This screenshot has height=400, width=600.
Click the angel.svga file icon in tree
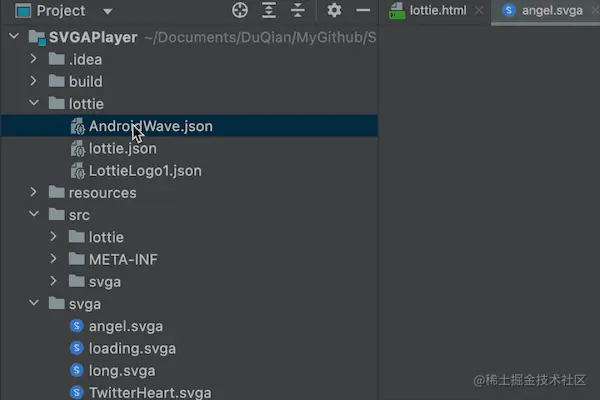[77, 326]
